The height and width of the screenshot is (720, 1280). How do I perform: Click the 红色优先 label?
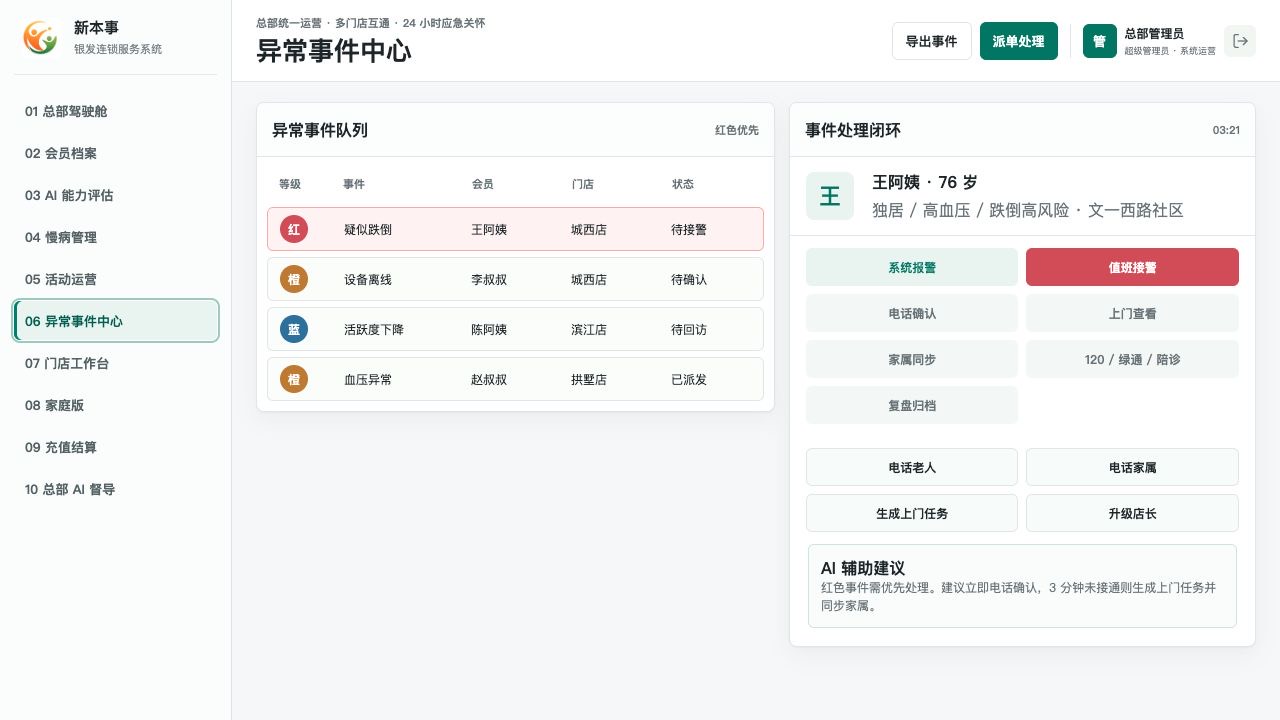[x=737, y=130]
